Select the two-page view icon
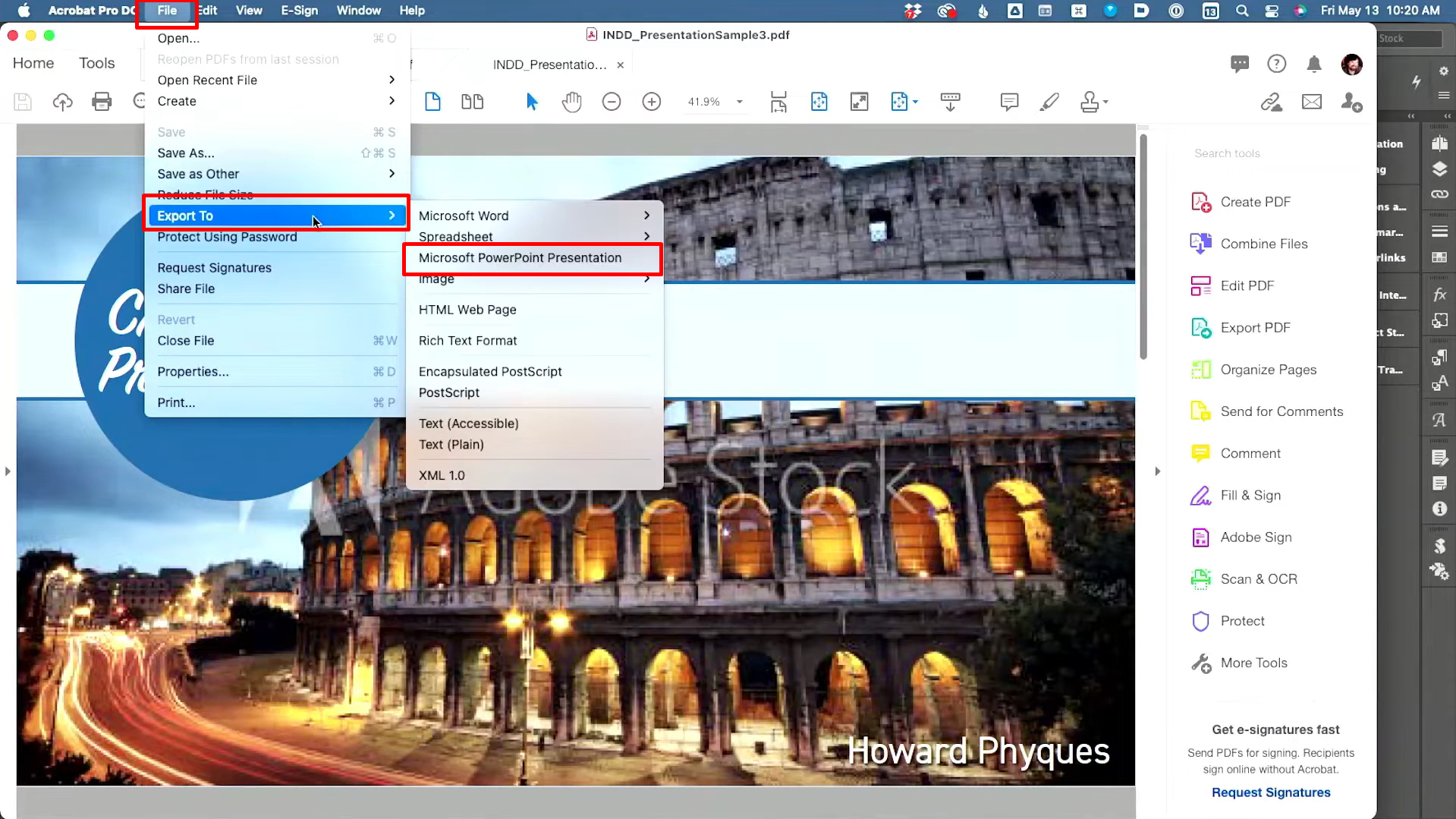Screen dimensions: 1456x819 pyautogui.click(x=472, y=102)
